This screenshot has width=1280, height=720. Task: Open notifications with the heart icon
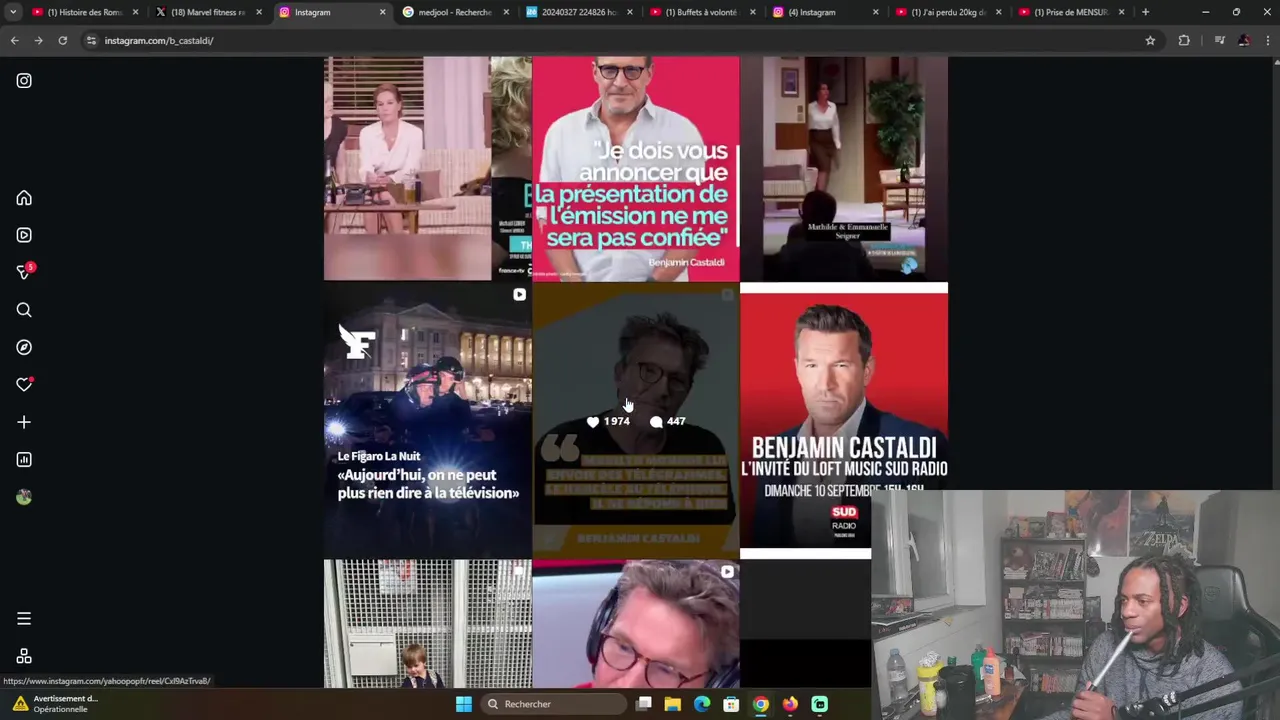click(24, 385)
